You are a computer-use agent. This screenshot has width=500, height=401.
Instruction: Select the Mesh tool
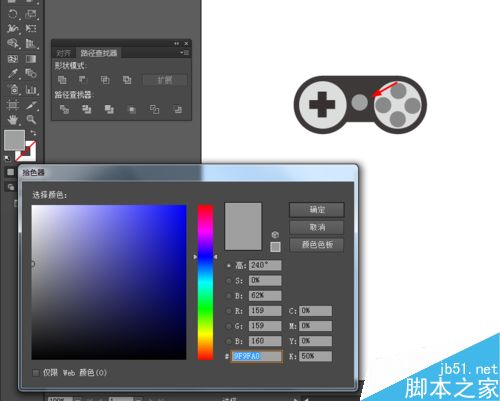[13, 59]
